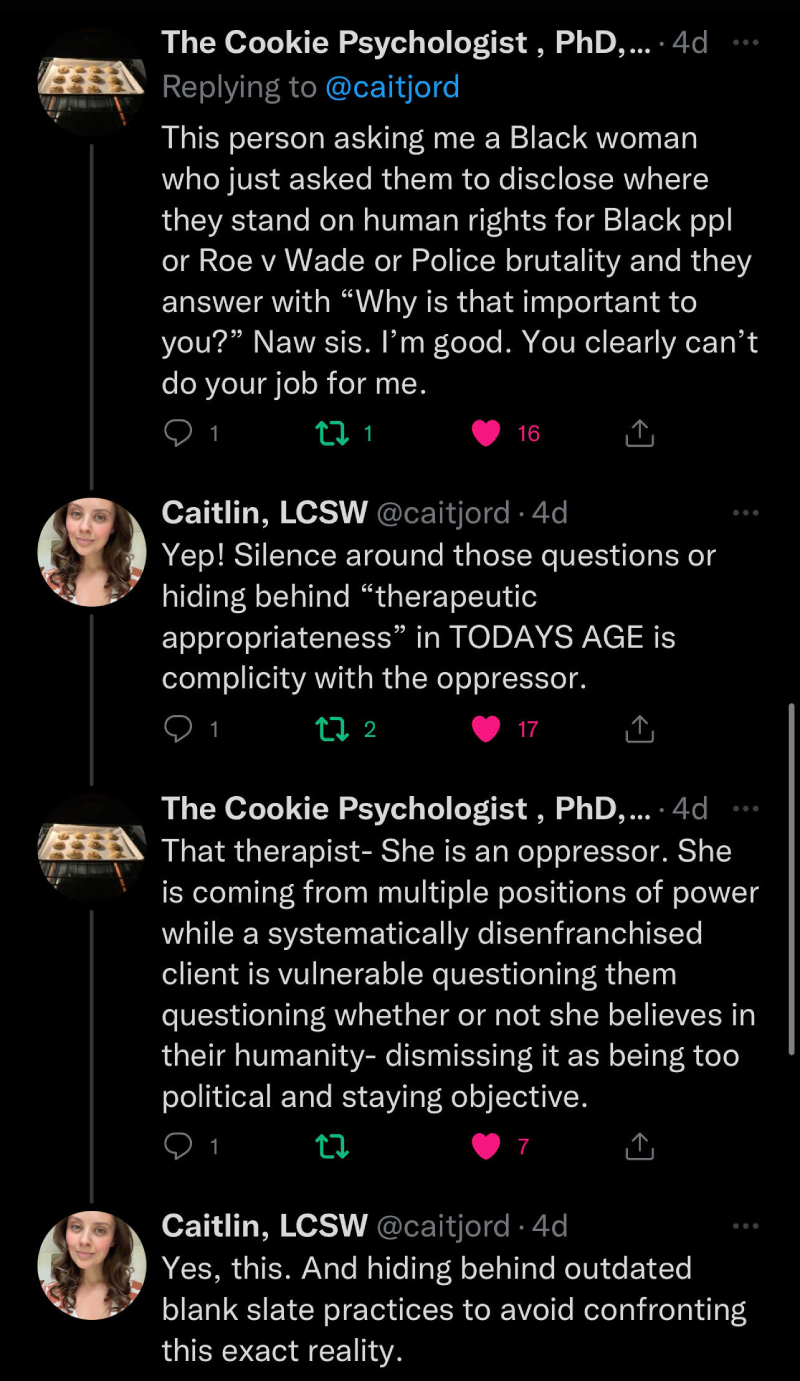This screenshot has width=800, height=1381.
Task: View The Cookie Psychologist's cookie-tray avatar
Action: coord(91,79)
